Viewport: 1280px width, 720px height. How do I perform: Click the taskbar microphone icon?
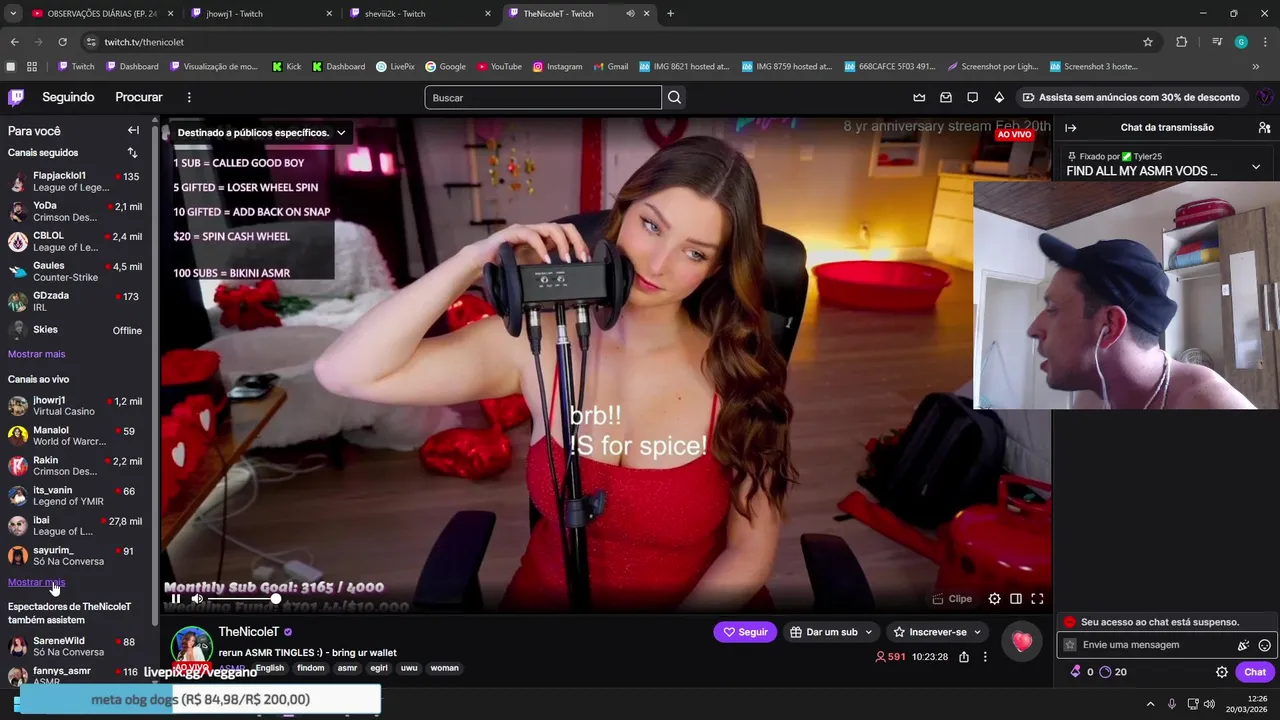point(1172,704)
